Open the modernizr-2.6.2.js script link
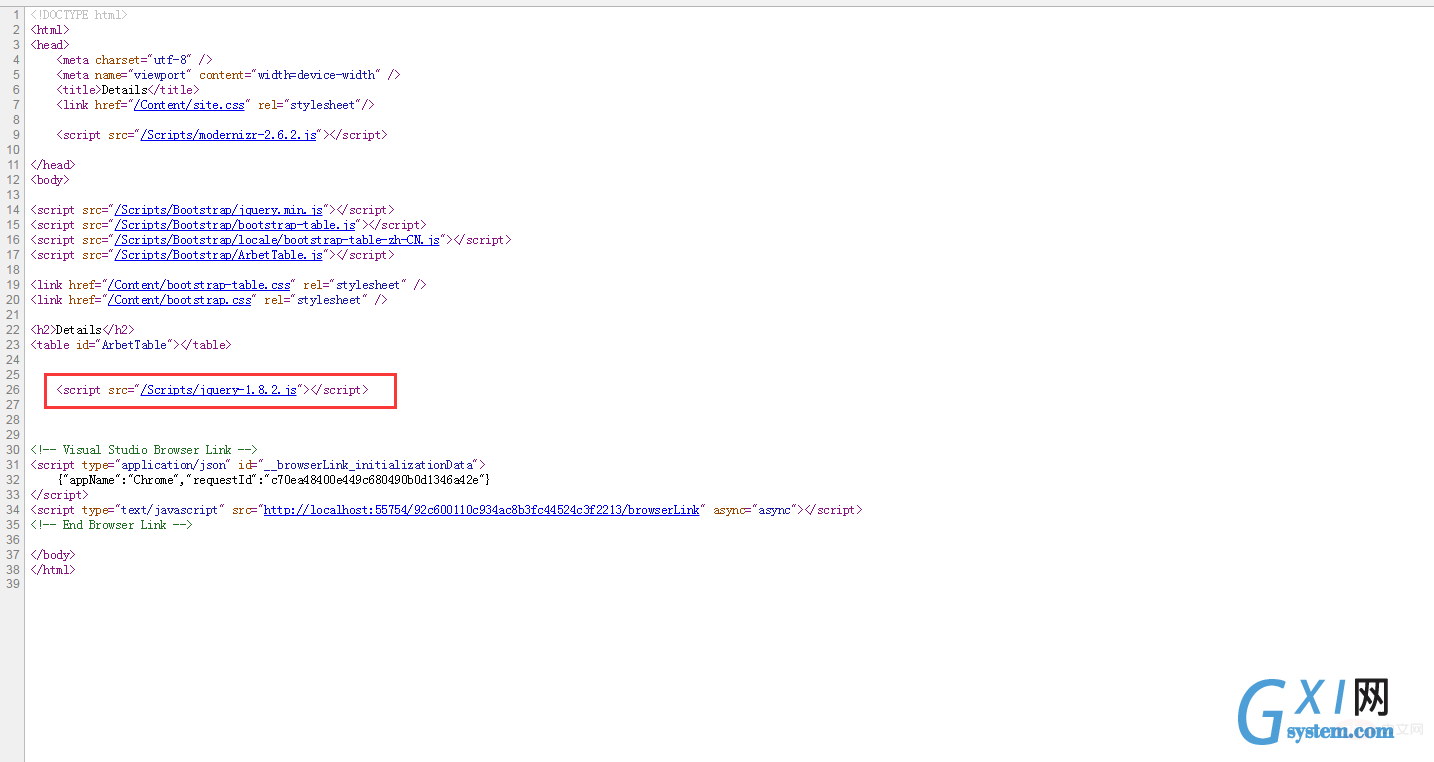The image size is (1434, 762). (228, 135)
